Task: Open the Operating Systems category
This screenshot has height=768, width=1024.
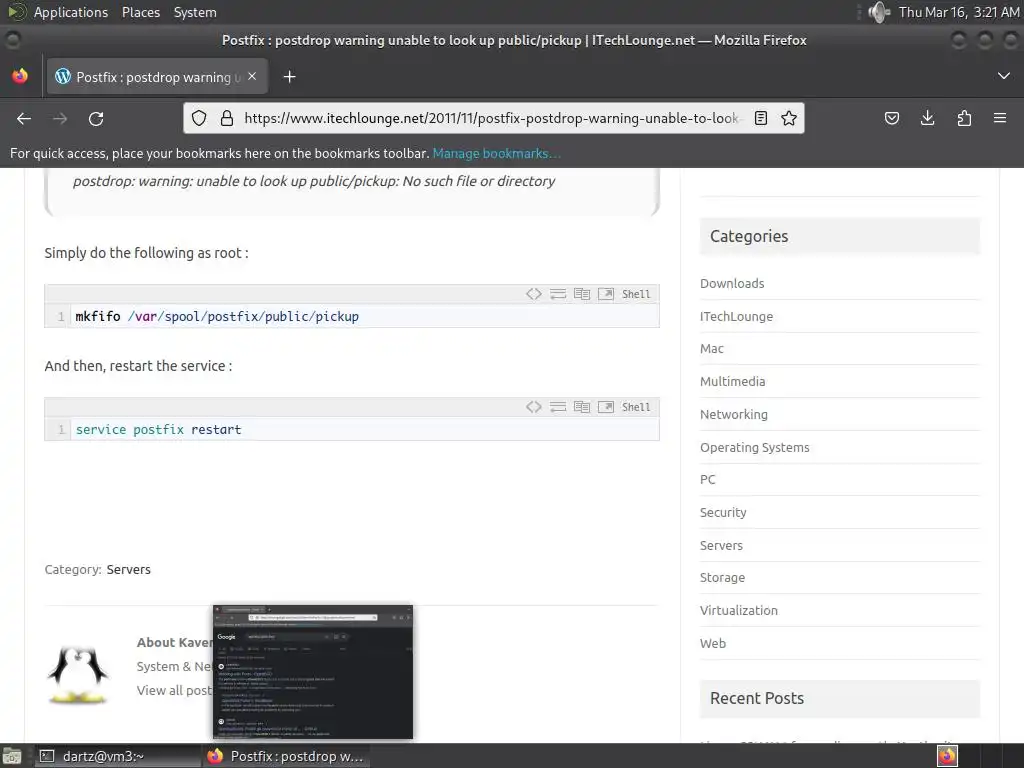Action: coord(754,447)
